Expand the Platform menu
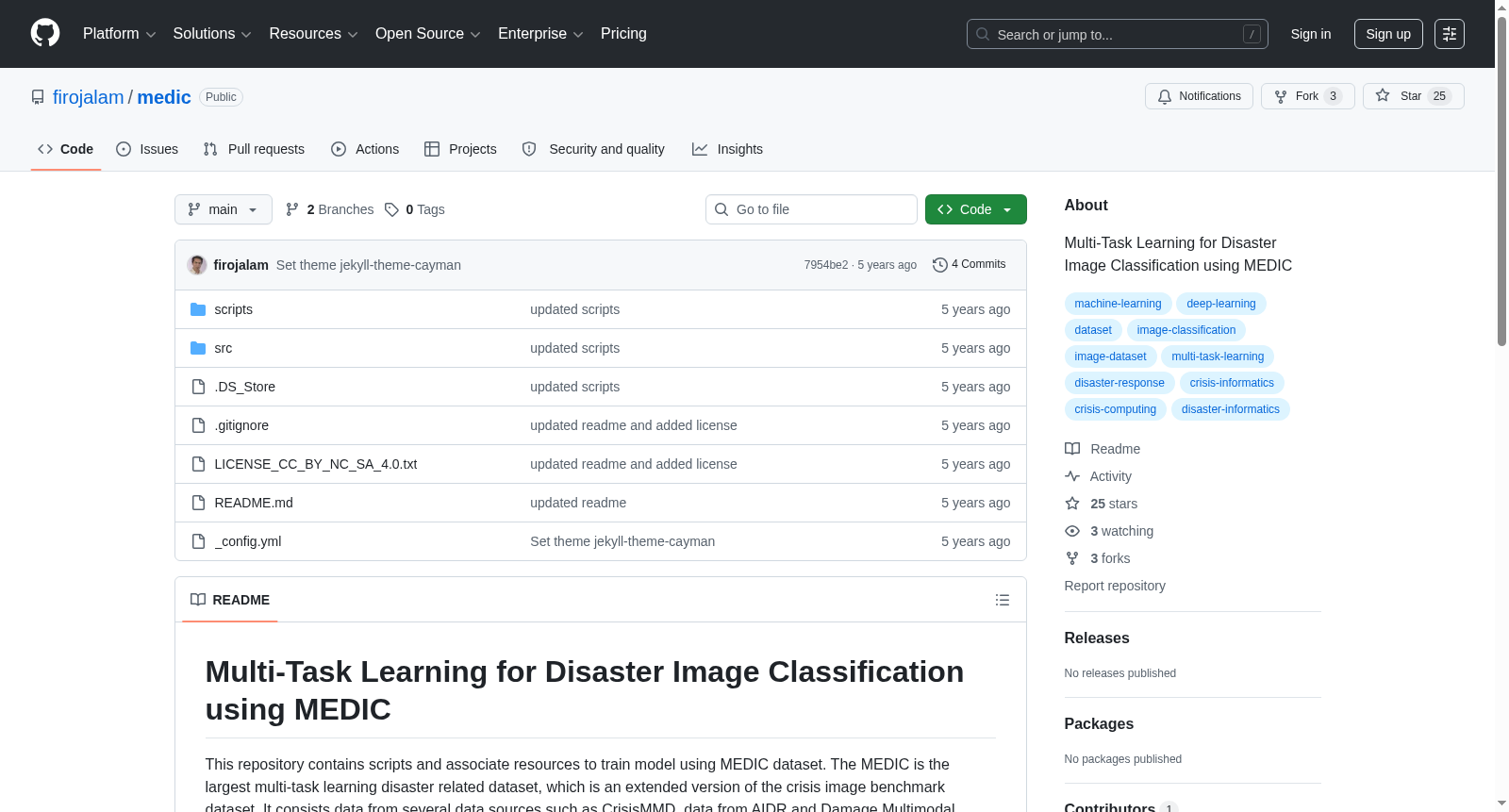This screenshot has height=812, width=1509. point(120,34)
